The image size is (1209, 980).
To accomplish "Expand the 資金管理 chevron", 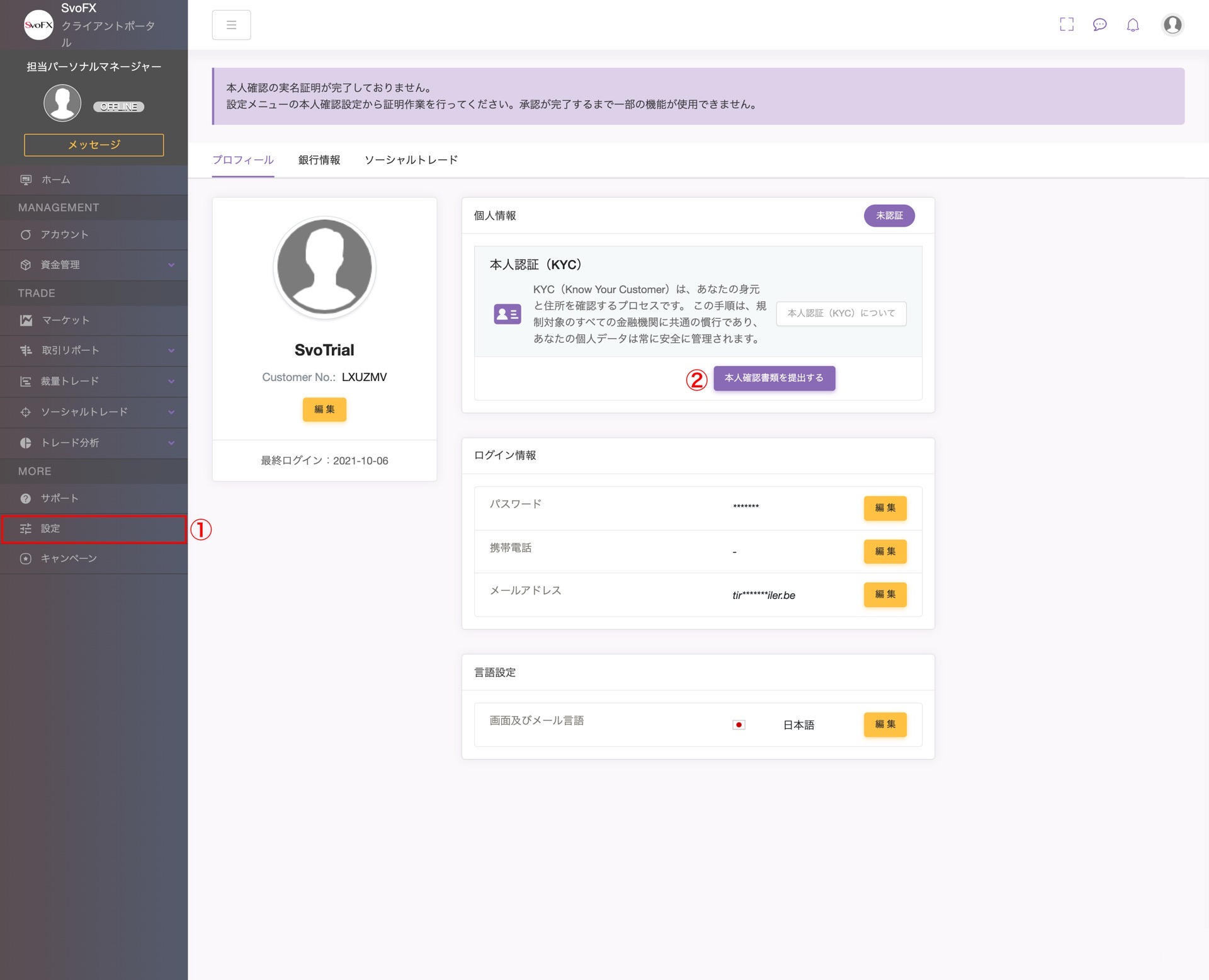I will pos(171,265).
